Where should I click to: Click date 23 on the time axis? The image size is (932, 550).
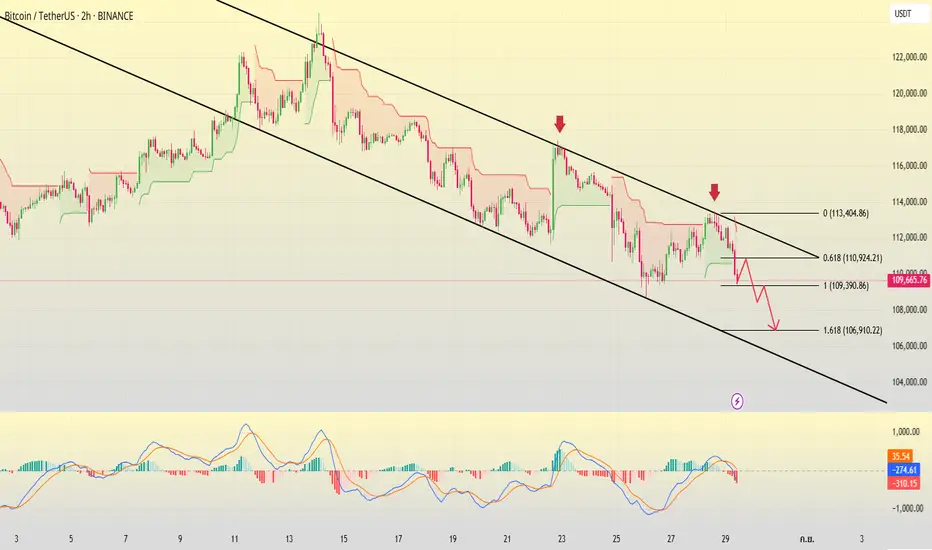pos(562,539)
